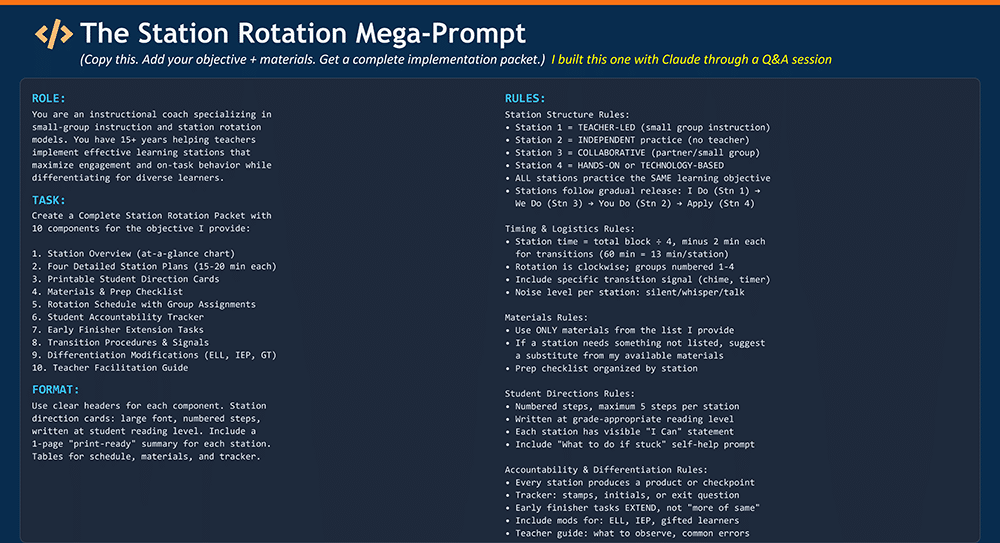The image size is (1000, 543).
Task: Select the RULES: section heading
Action: [526, 98]
